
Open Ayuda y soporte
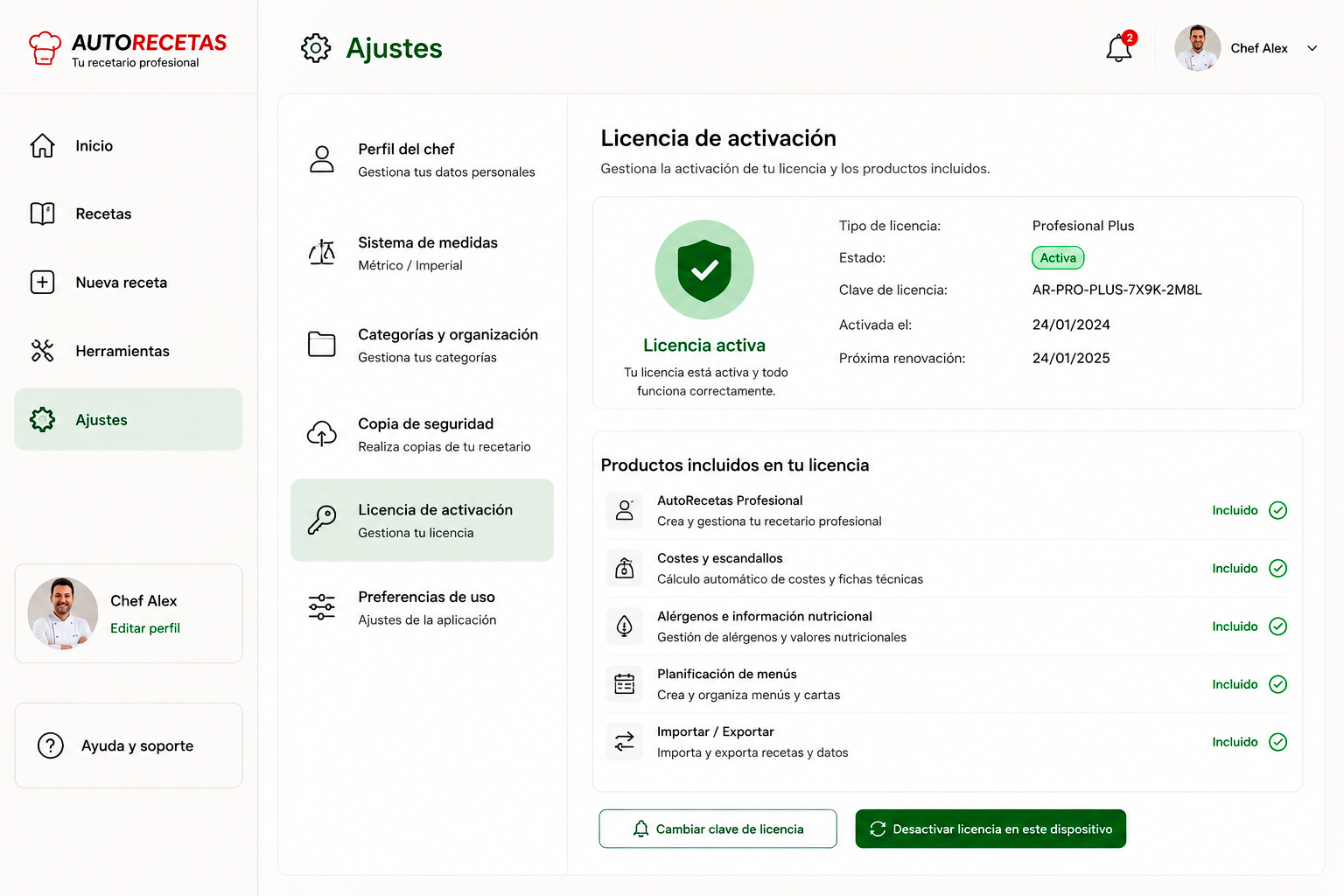129,745
